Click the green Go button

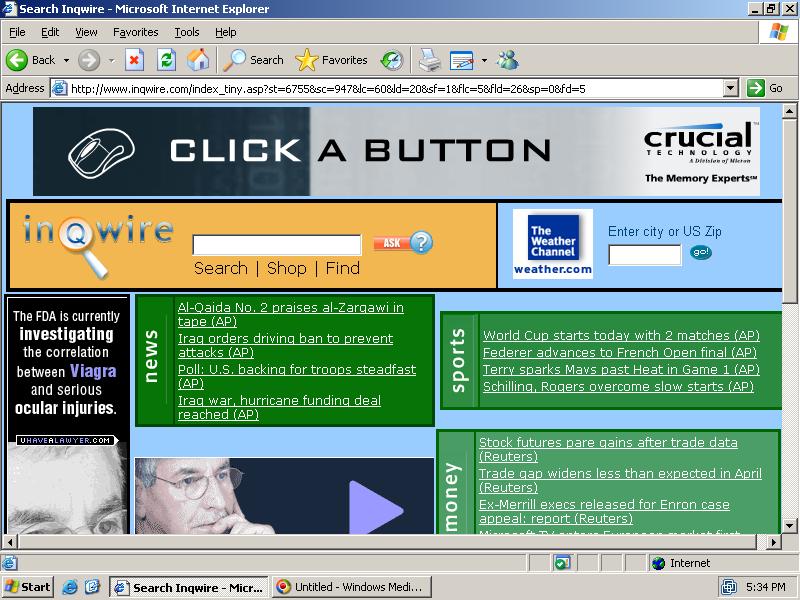(x=765, y=88)
